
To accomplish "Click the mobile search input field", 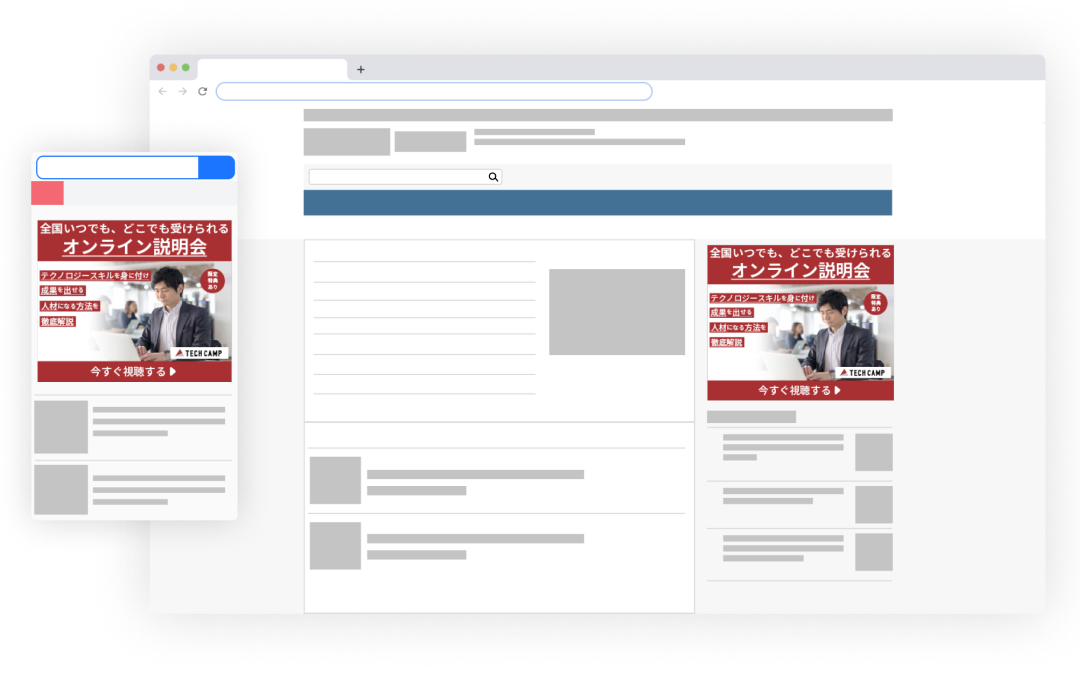I will point(117,167).
